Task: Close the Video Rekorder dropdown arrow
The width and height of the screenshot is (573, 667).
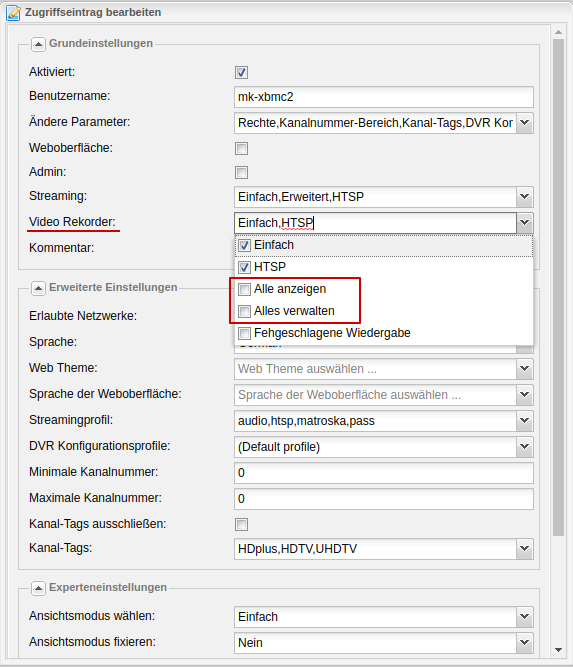Action: point(525,223)
